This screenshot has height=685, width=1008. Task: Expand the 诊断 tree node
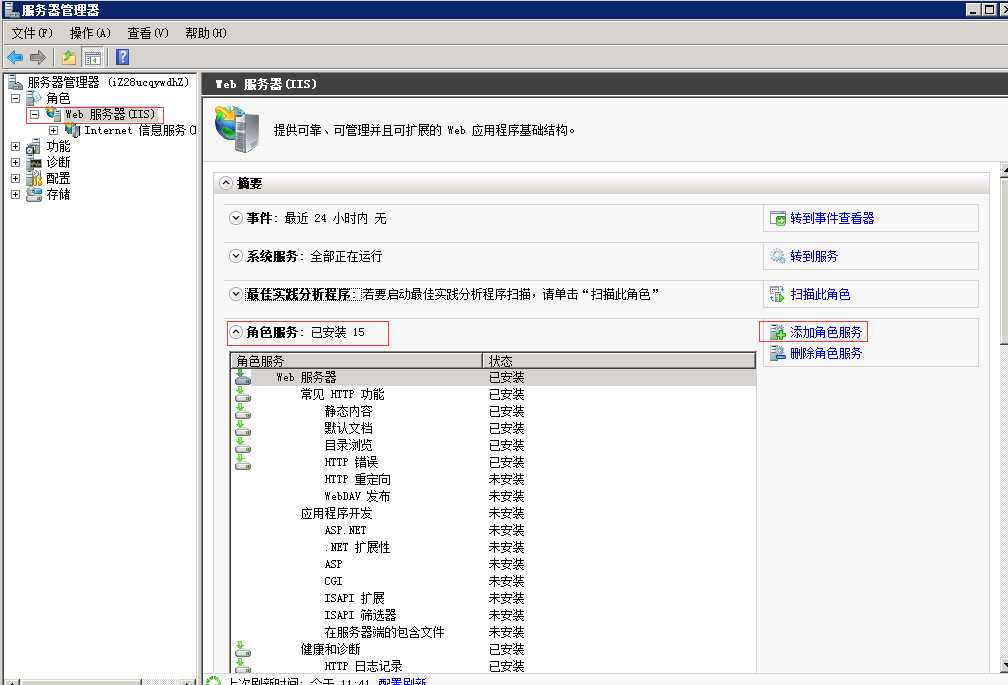coord(15,163)
